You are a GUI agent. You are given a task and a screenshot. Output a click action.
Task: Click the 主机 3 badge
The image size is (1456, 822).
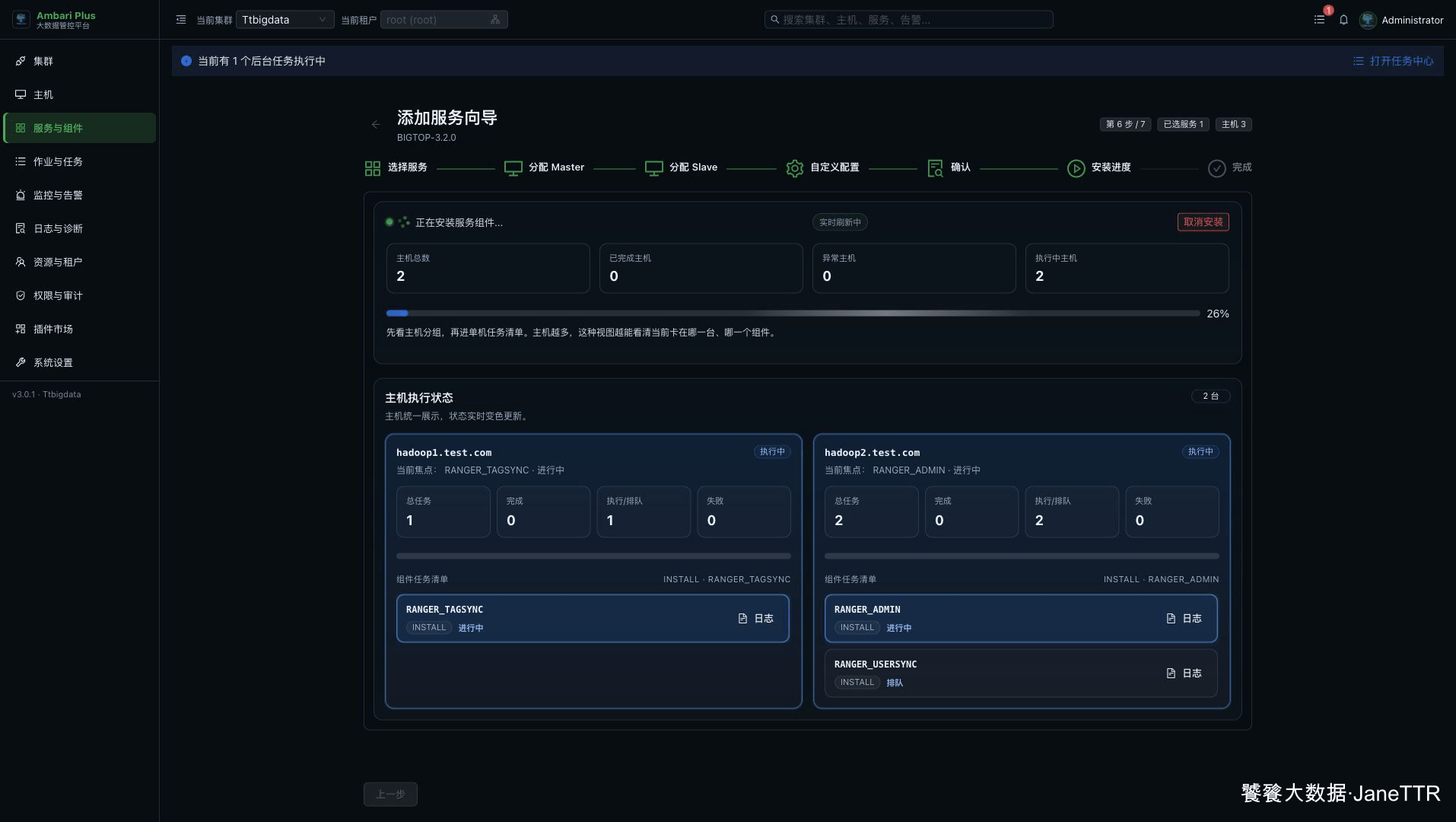coord(1234,124)
